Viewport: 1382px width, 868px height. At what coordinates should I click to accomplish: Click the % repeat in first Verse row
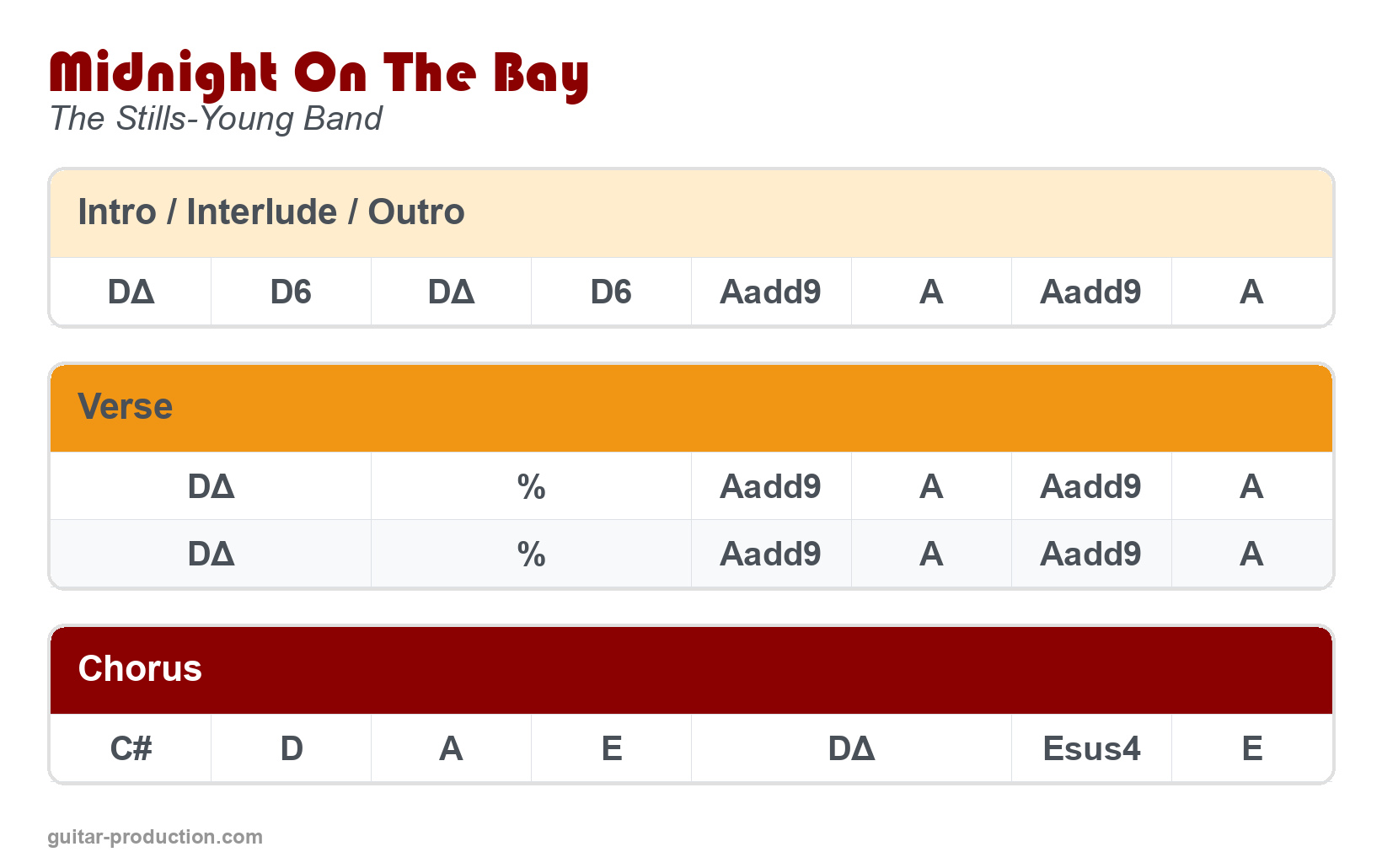tap(531, 487)
